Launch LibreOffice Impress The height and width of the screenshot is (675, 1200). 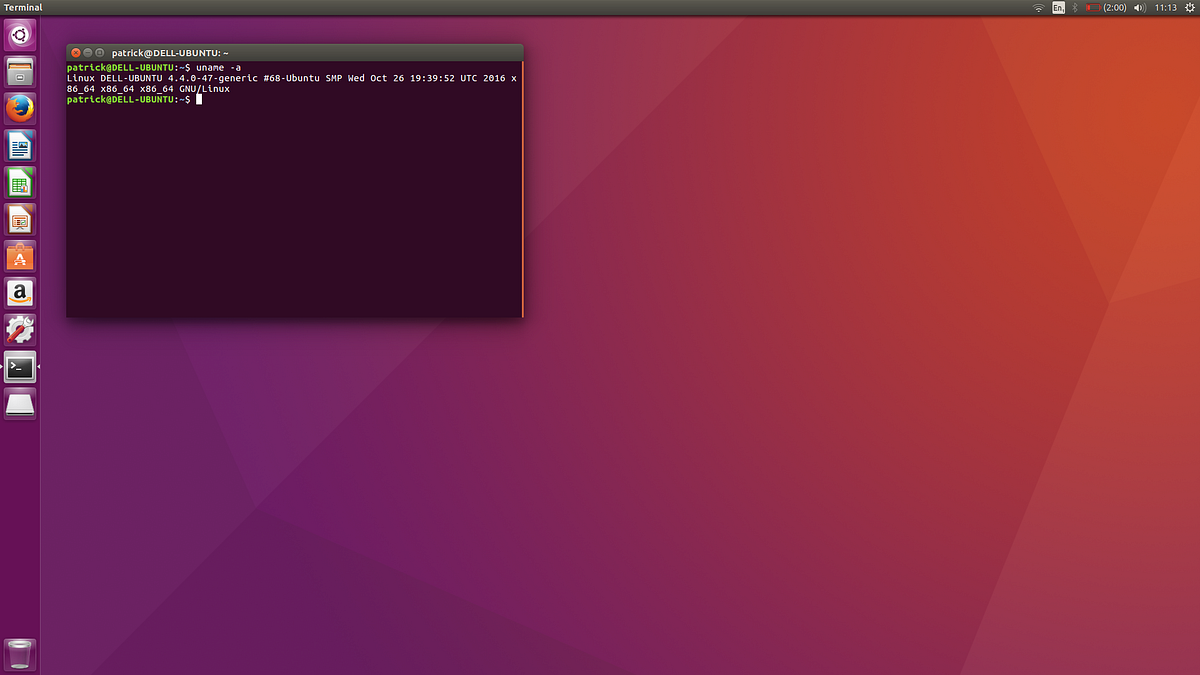(19, 219)
